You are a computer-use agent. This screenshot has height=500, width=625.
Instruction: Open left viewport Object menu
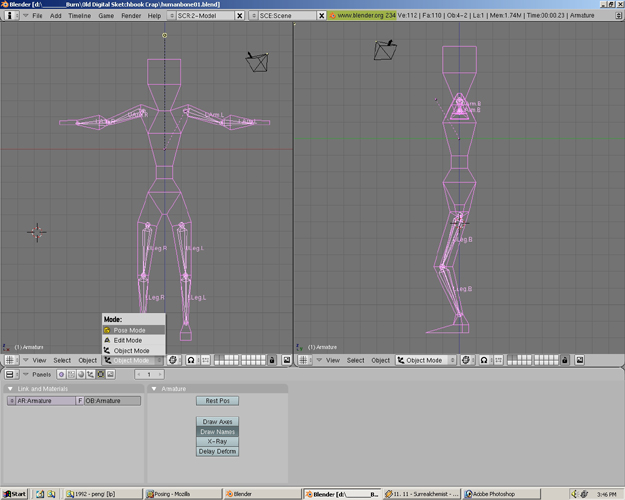tap(88, 360)
